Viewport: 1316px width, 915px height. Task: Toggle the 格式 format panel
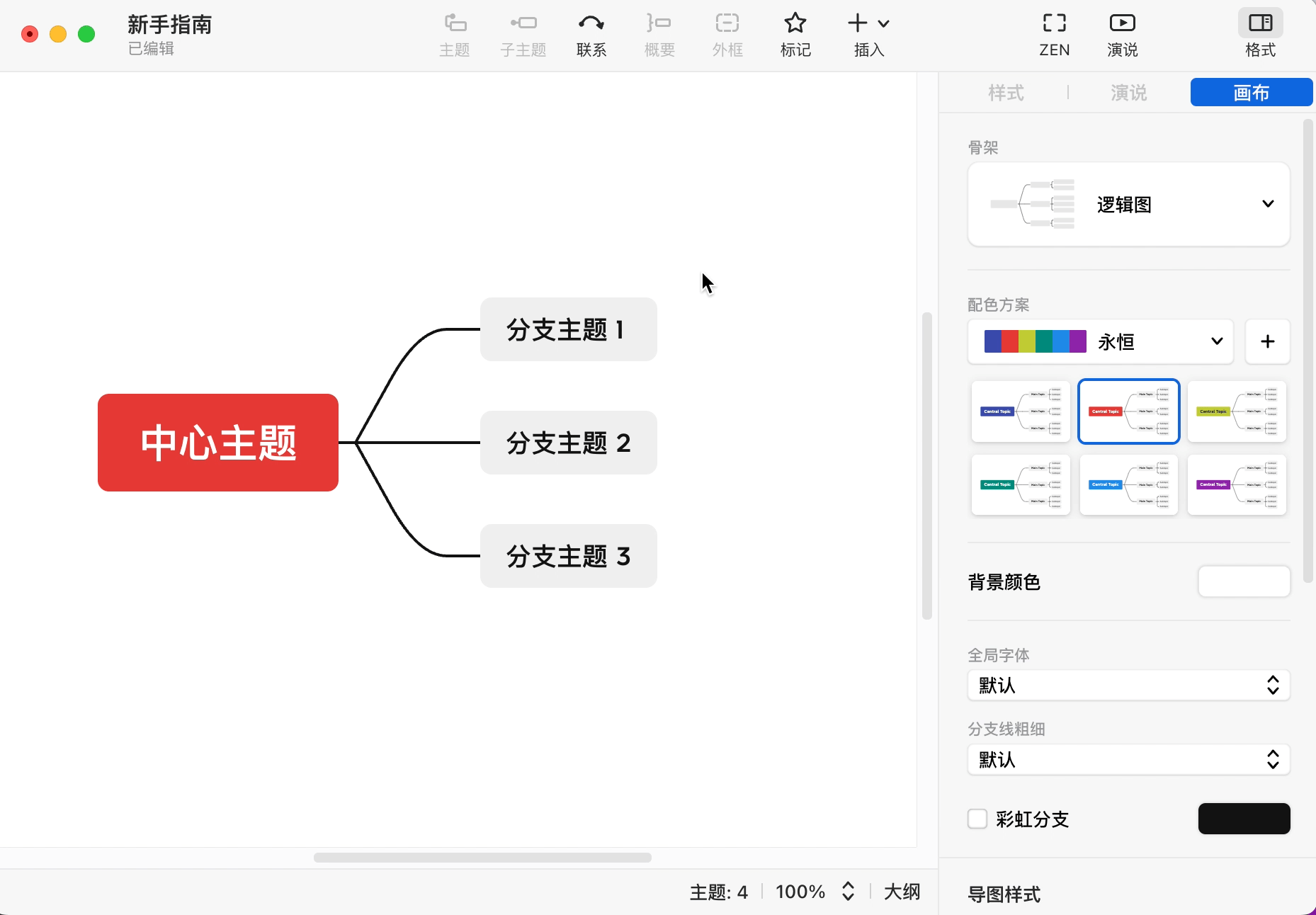pos(1261,33)
